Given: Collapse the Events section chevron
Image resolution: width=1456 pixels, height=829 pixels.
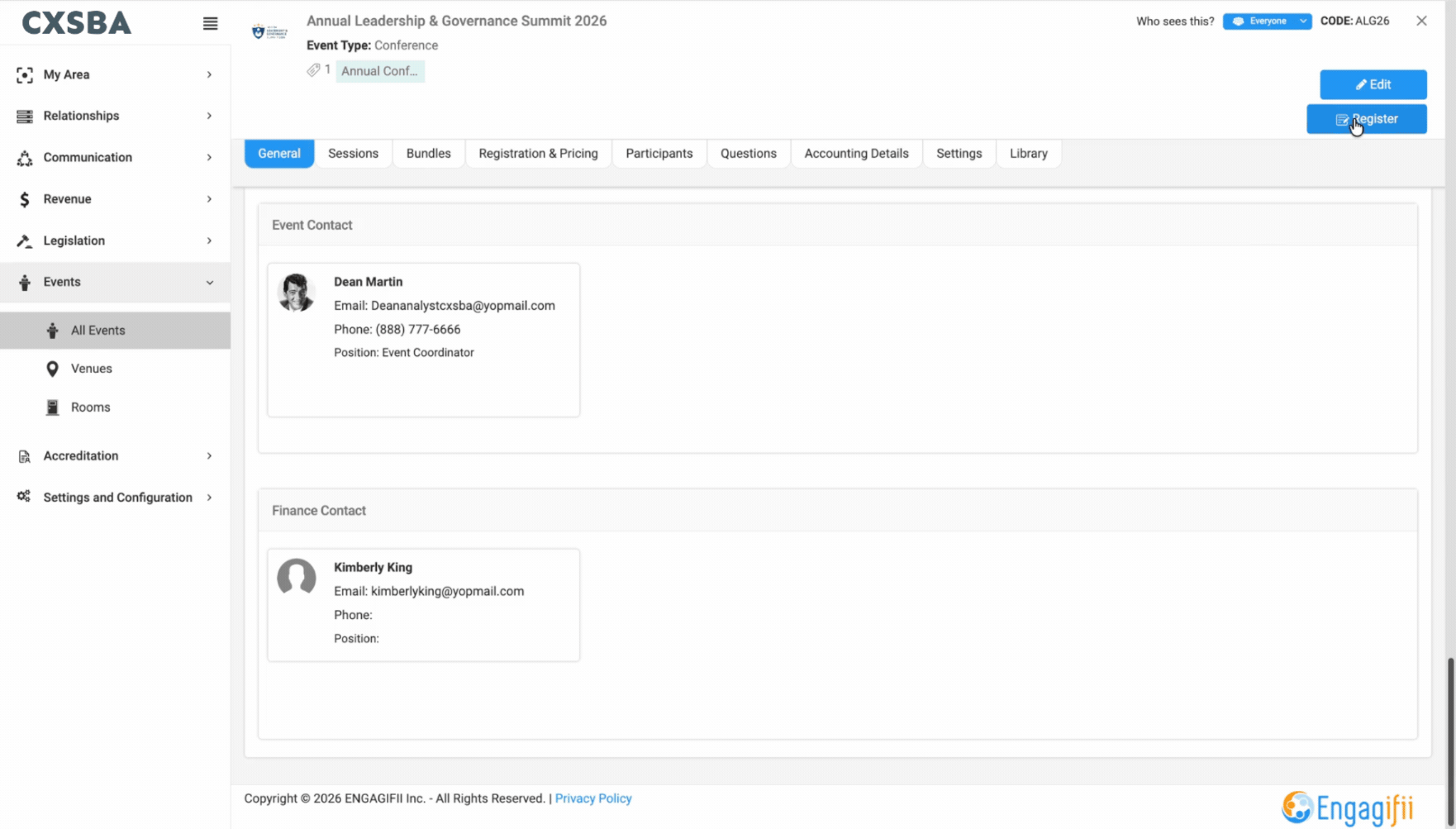Looking at the screenshot, I should click(x=209, y=282).
